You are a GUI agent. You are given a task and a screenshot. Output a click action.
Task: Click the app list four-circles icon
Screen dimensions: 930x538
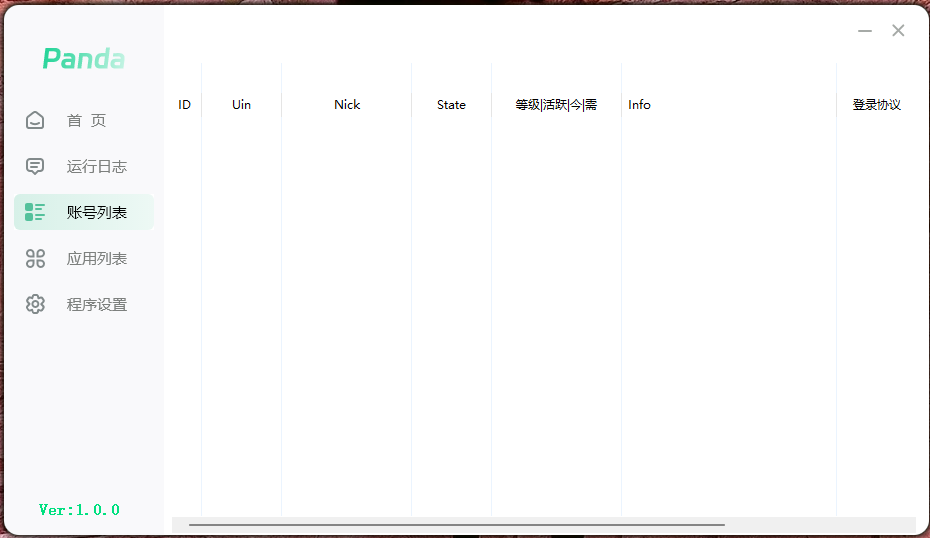pos(35,259)
